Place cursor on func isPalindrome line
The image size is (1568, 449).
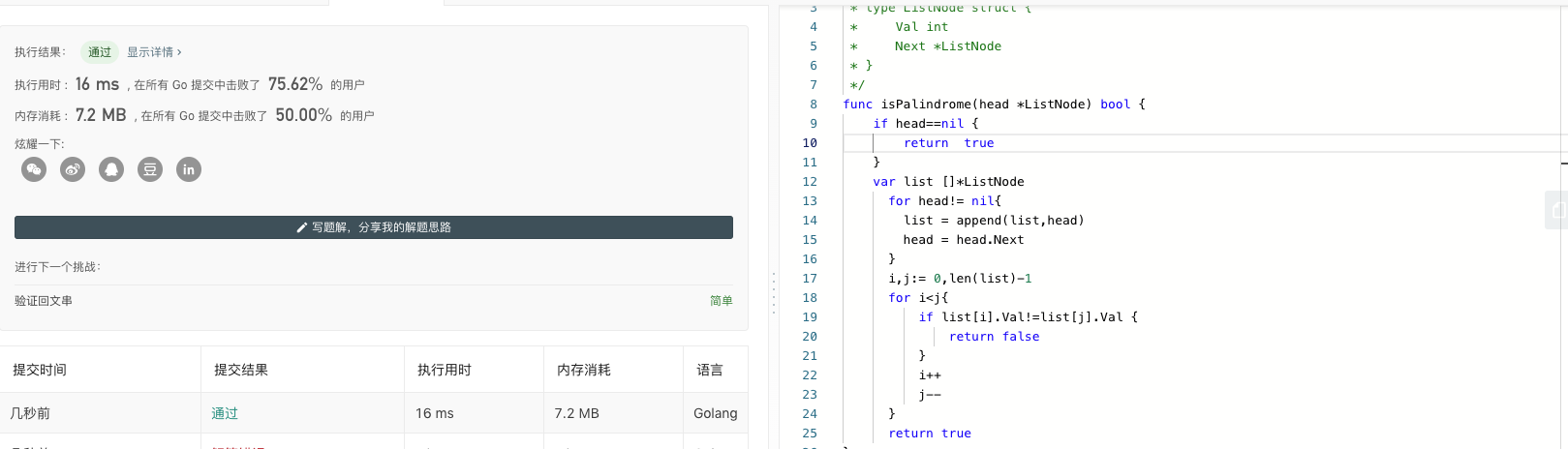pyautogui.click(x=995, y=105)
